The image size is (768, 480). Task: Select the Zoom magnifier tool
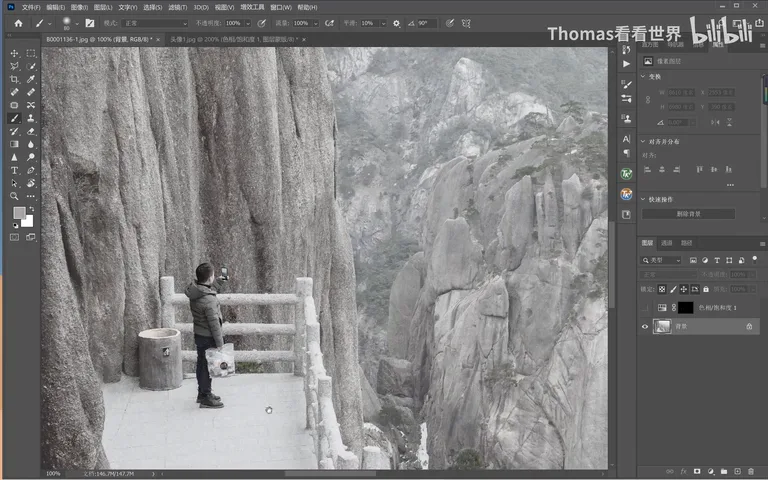pyautogui.click(x=14, y=196)
